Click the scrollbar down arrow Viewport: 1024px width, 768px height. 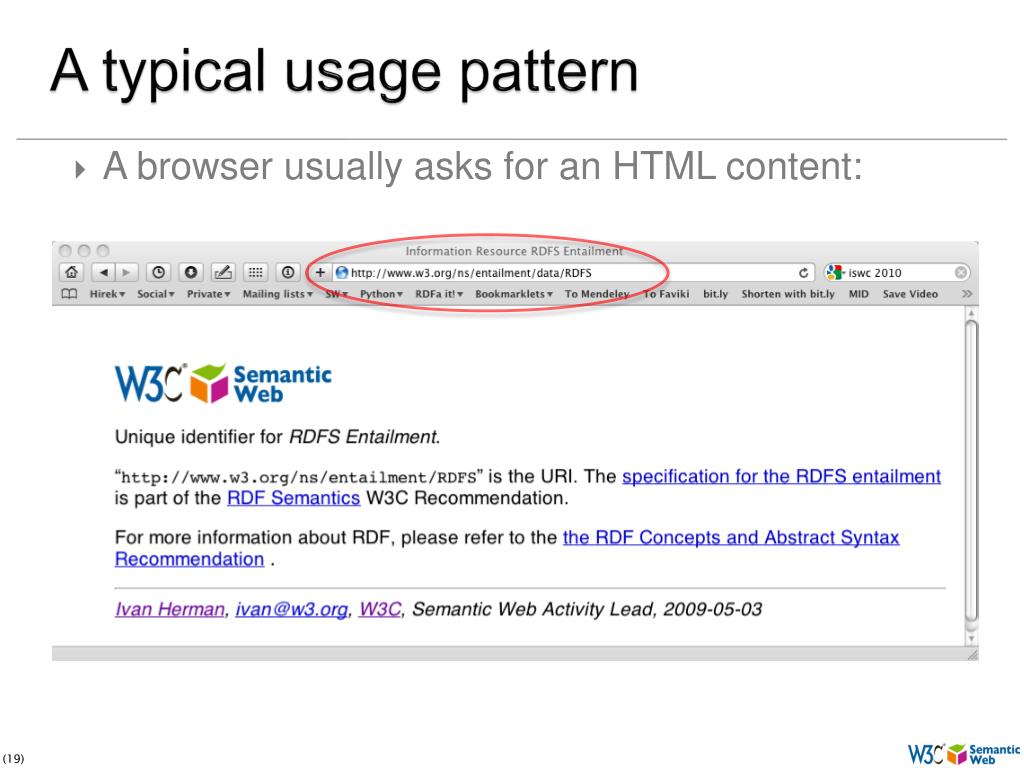coord(971,639)
